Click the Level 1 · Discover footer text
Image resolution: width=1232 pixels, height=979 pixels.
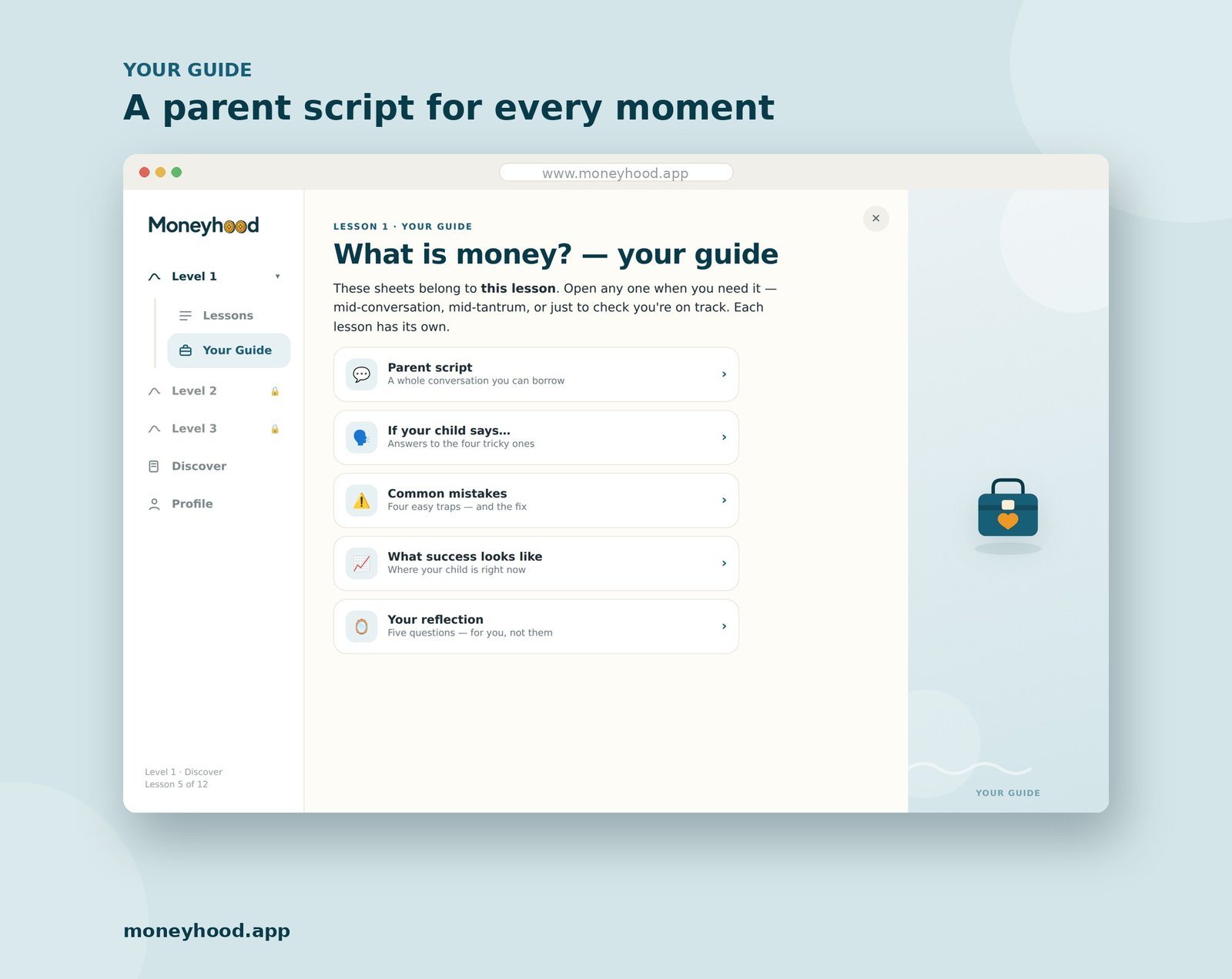coord(183,772)
